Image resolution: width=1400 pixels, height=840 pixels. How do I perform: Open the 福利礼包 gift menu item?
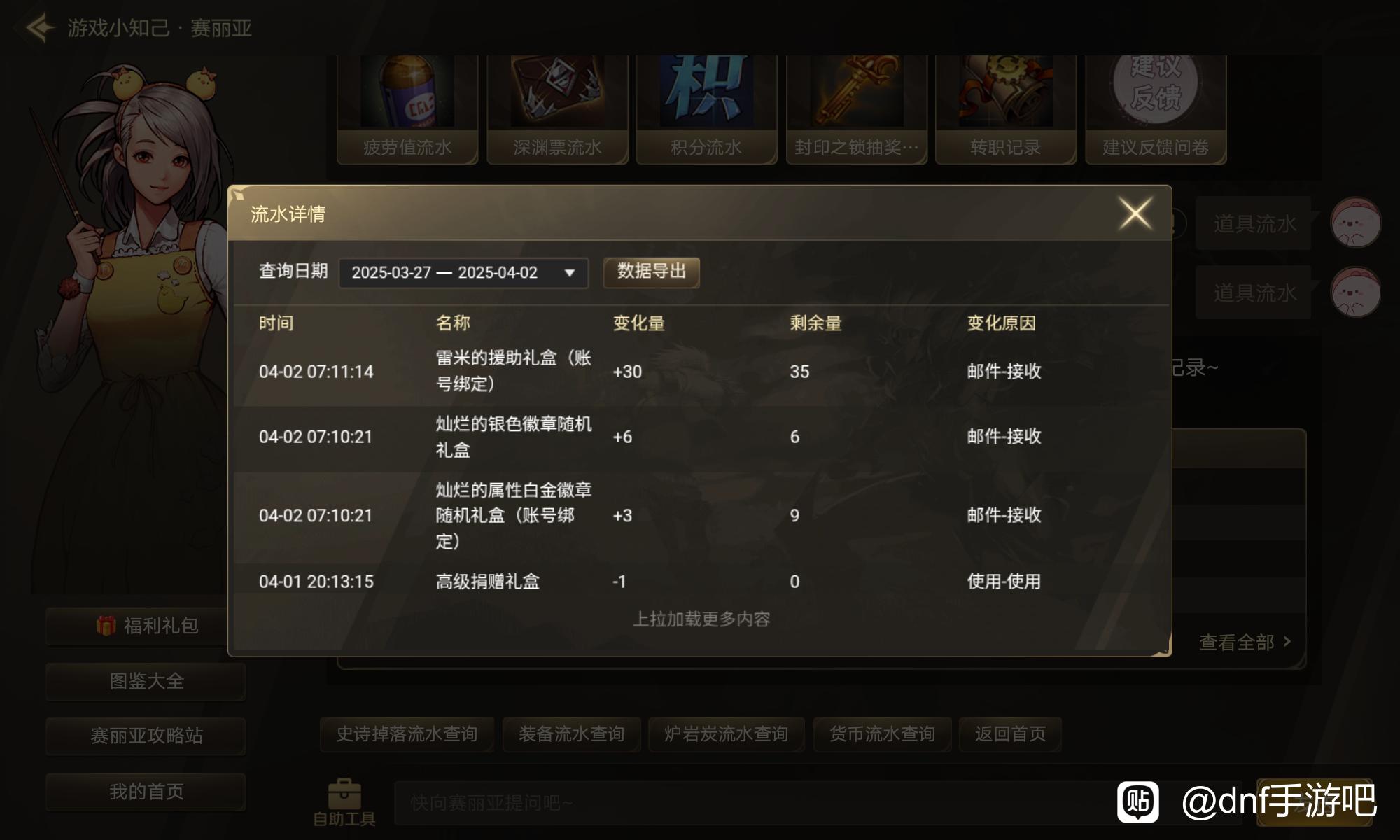click(x=146, y=626)
